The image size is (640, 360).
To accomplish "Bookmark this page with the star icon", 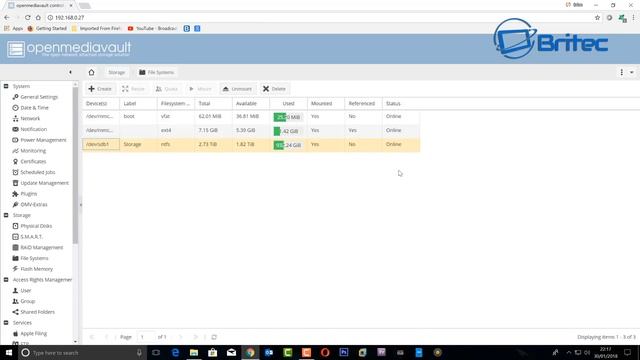I will coord(598,18).
